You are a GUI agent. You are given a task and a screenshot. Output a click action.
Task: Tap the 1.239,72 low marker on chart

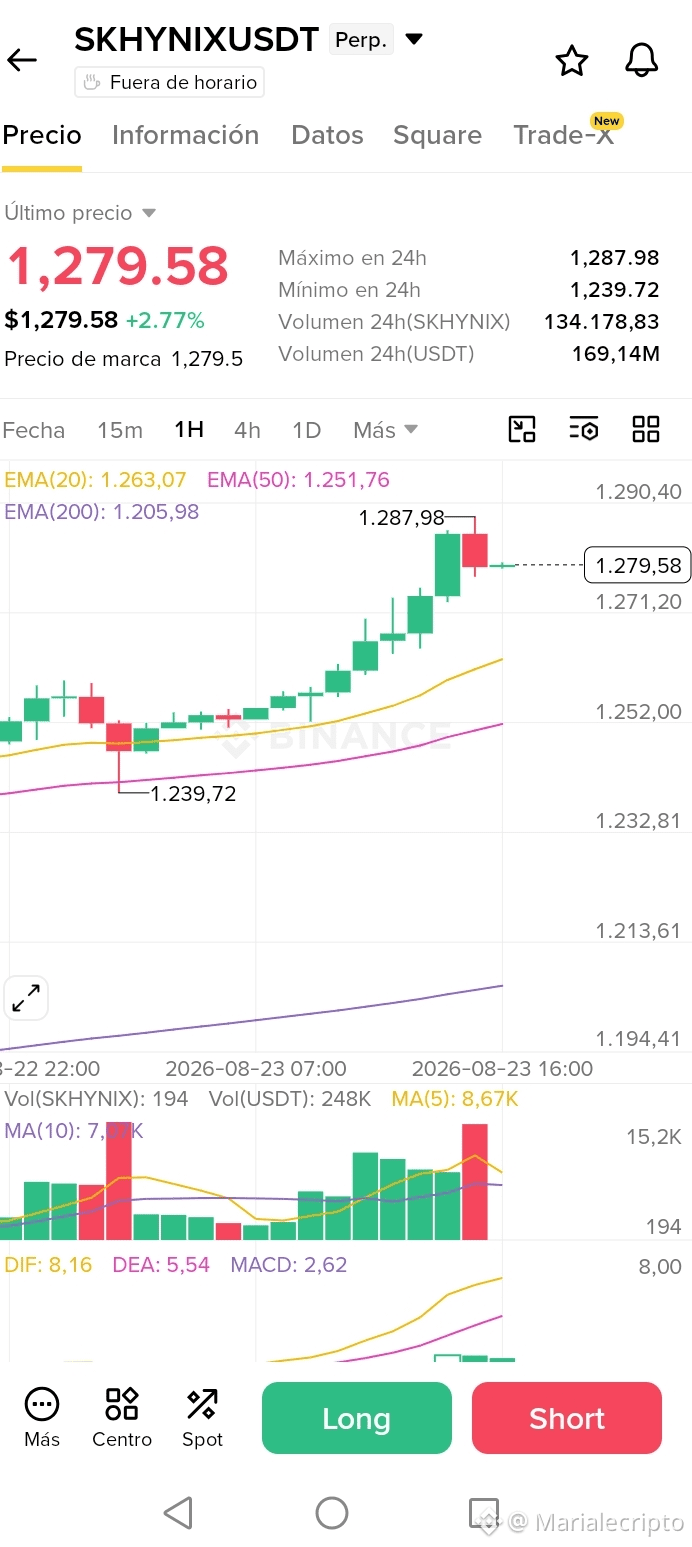(x=193, y=794)
